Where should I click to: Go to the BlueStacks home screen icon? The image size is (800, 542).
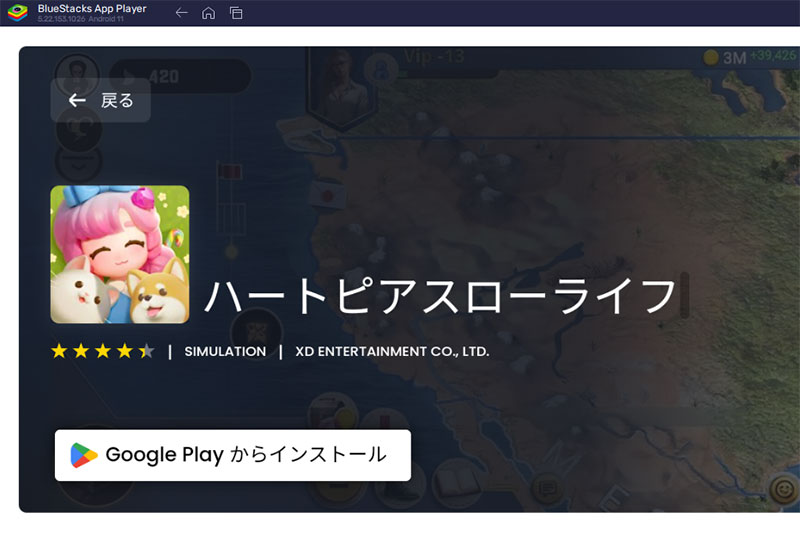pyautogui.click(x=208, y=13)
